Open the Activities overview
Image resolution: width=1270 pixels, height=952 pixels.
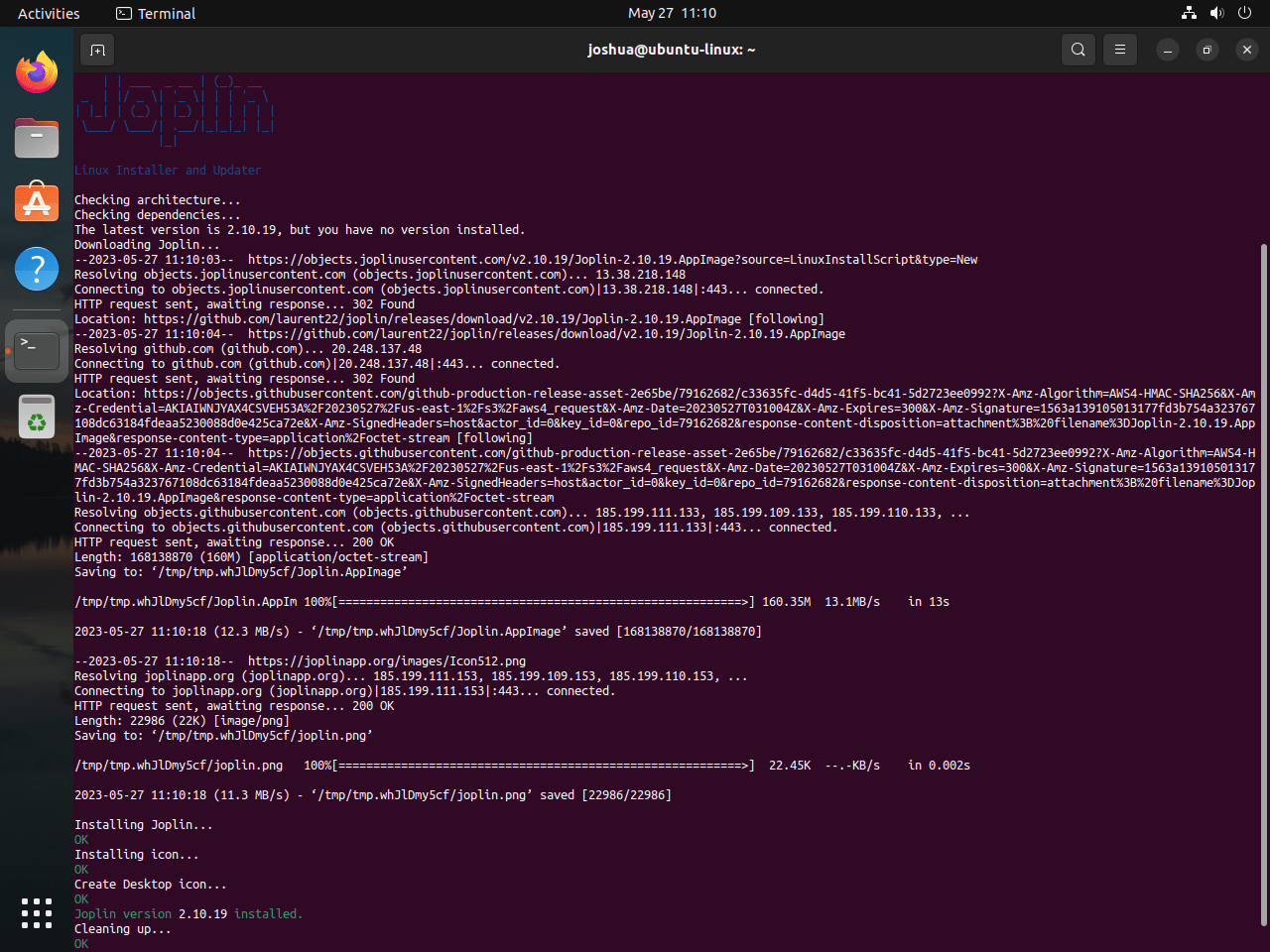(x=49, y=13)
